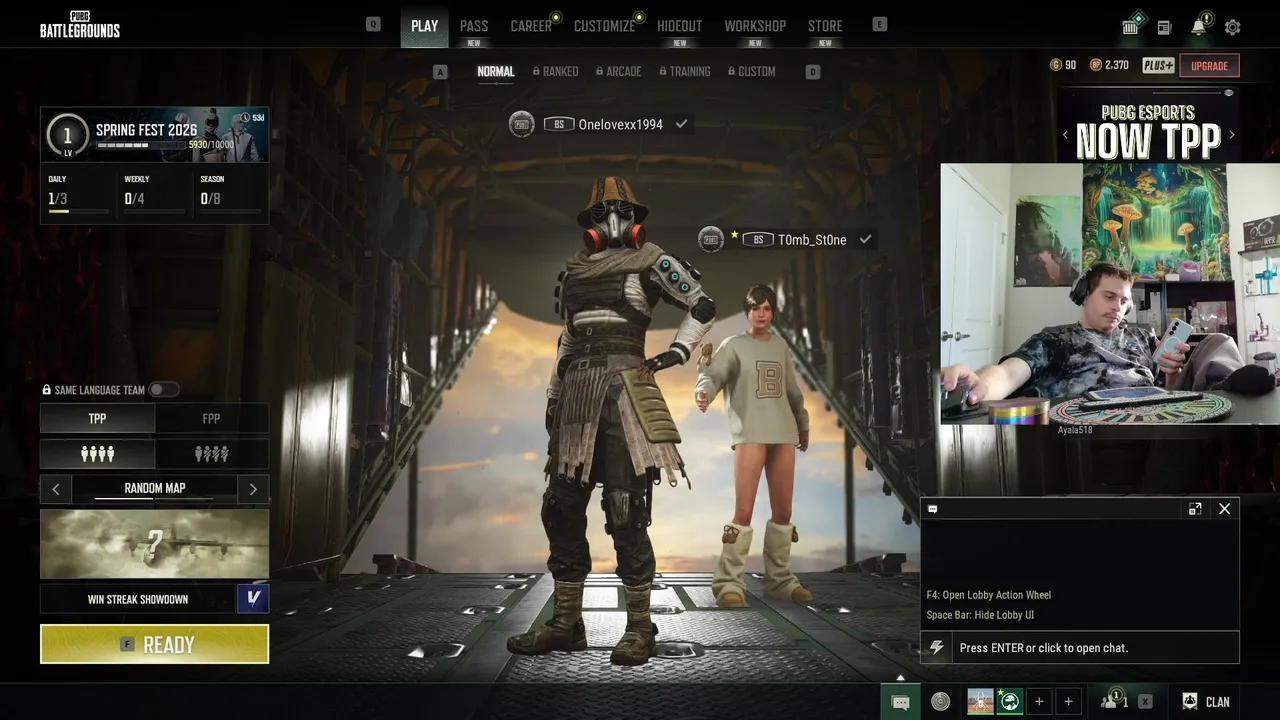
Task: Click the UPGRADE button
Action: (1209, 66)
